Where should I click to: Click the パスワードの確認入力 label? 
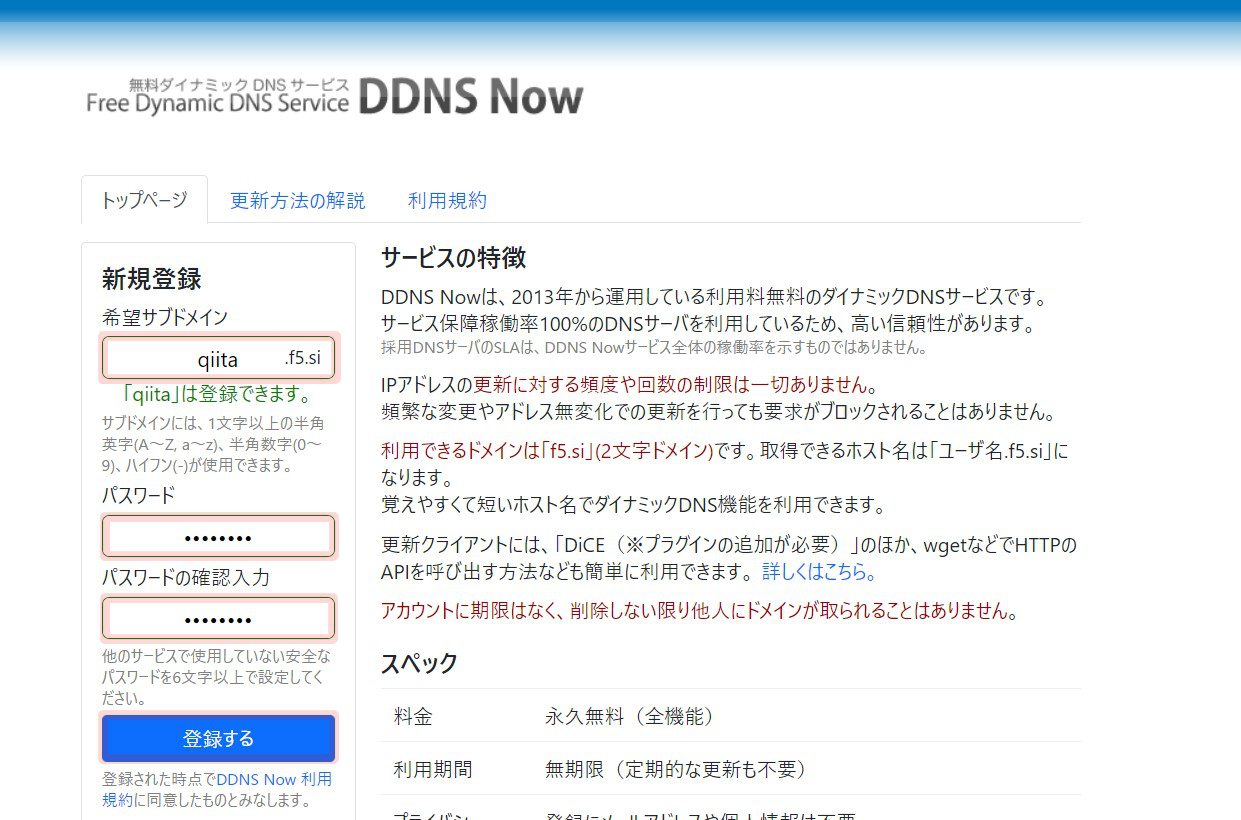[x=186, y=578]
